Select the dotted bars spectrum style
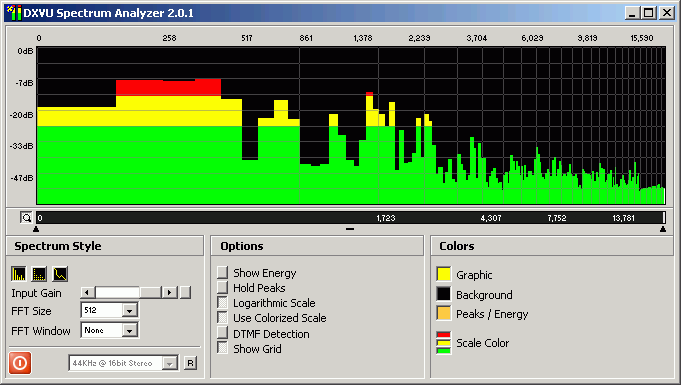This screenshot has width=681, height=385. click(x=39, y=274)
